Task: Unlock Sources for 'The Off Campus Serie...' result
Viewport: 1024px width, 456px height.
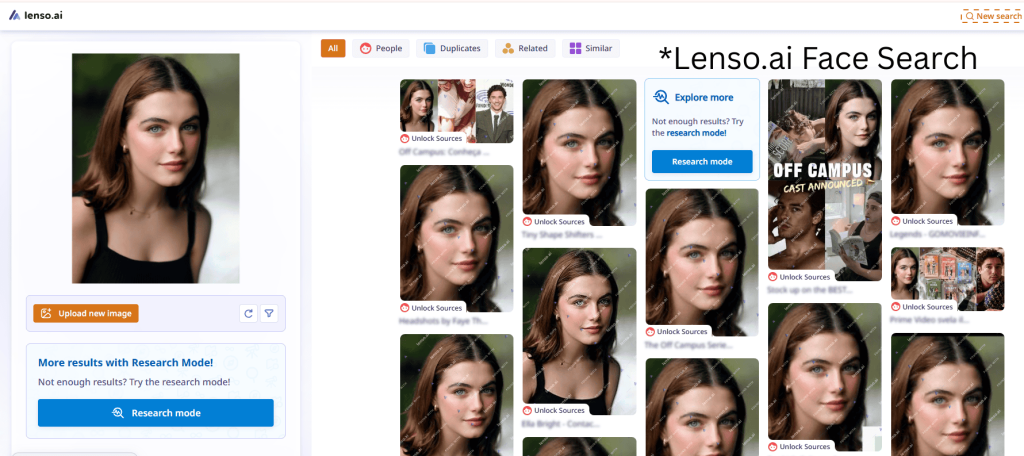Action: pos(677,331)
